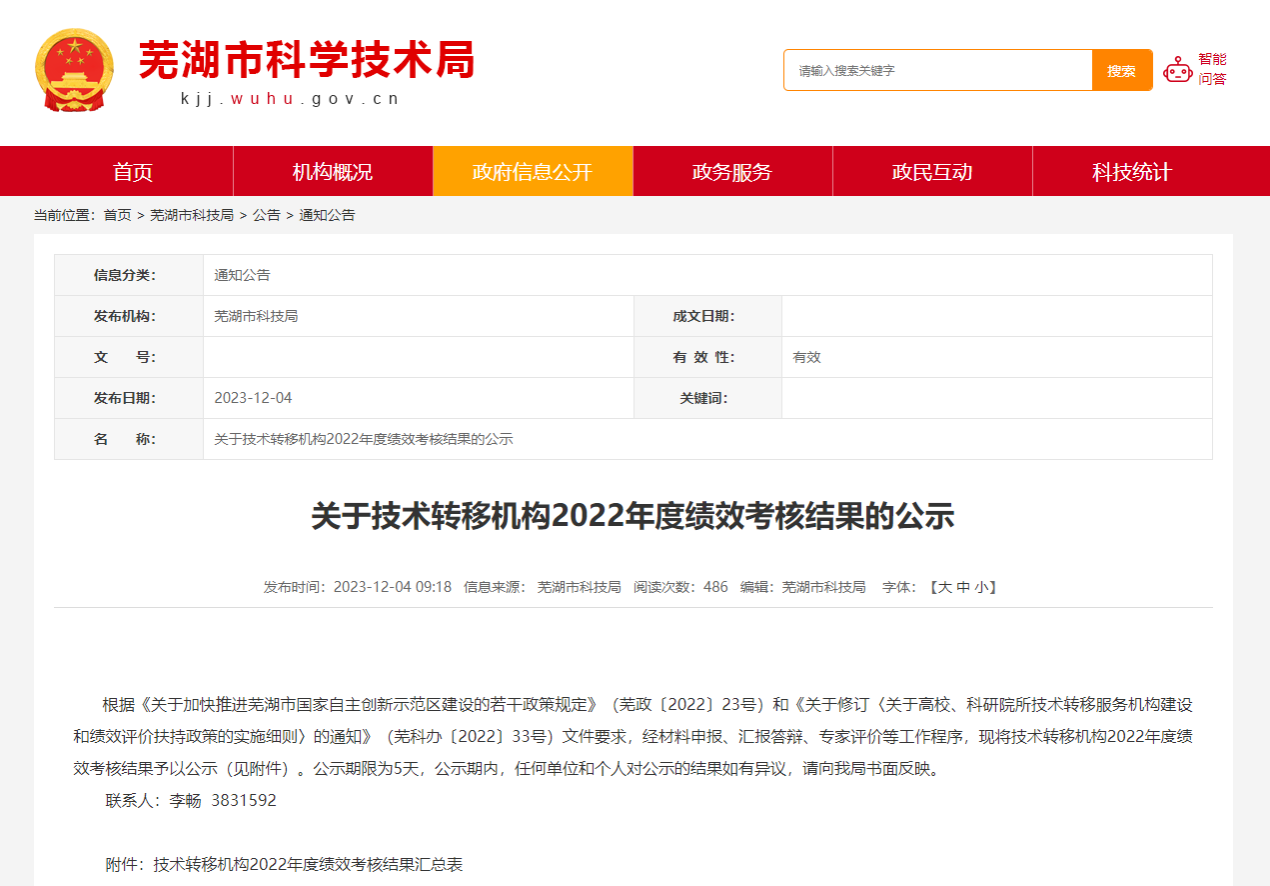Select the 政府信息公开 tab
This screenshot has height=886, width=1270.
tap(532, 172)
